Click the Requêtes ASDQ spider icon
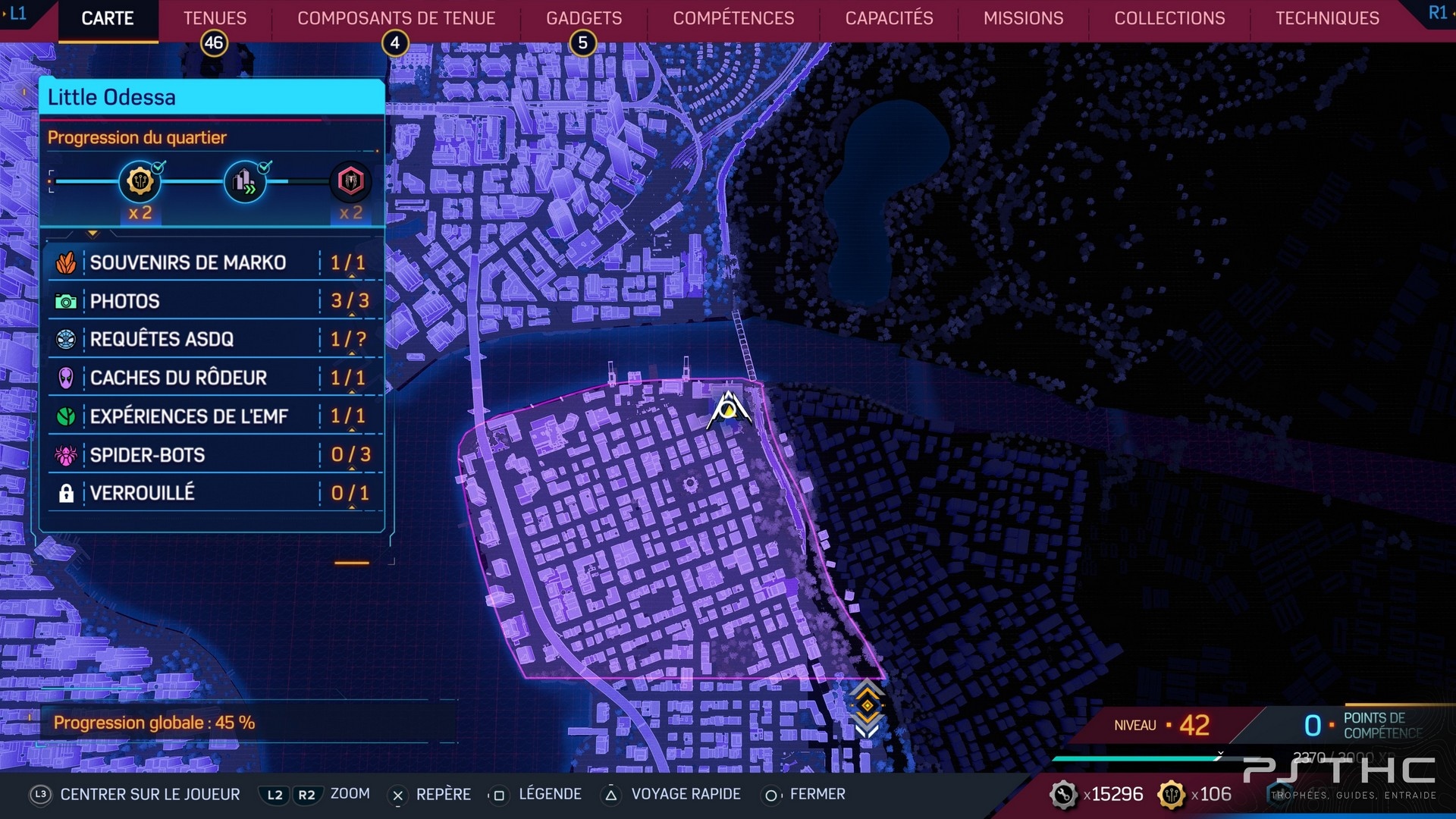Image resolution: width=1456 pixels, height=819 pixels. pos(66,339)
